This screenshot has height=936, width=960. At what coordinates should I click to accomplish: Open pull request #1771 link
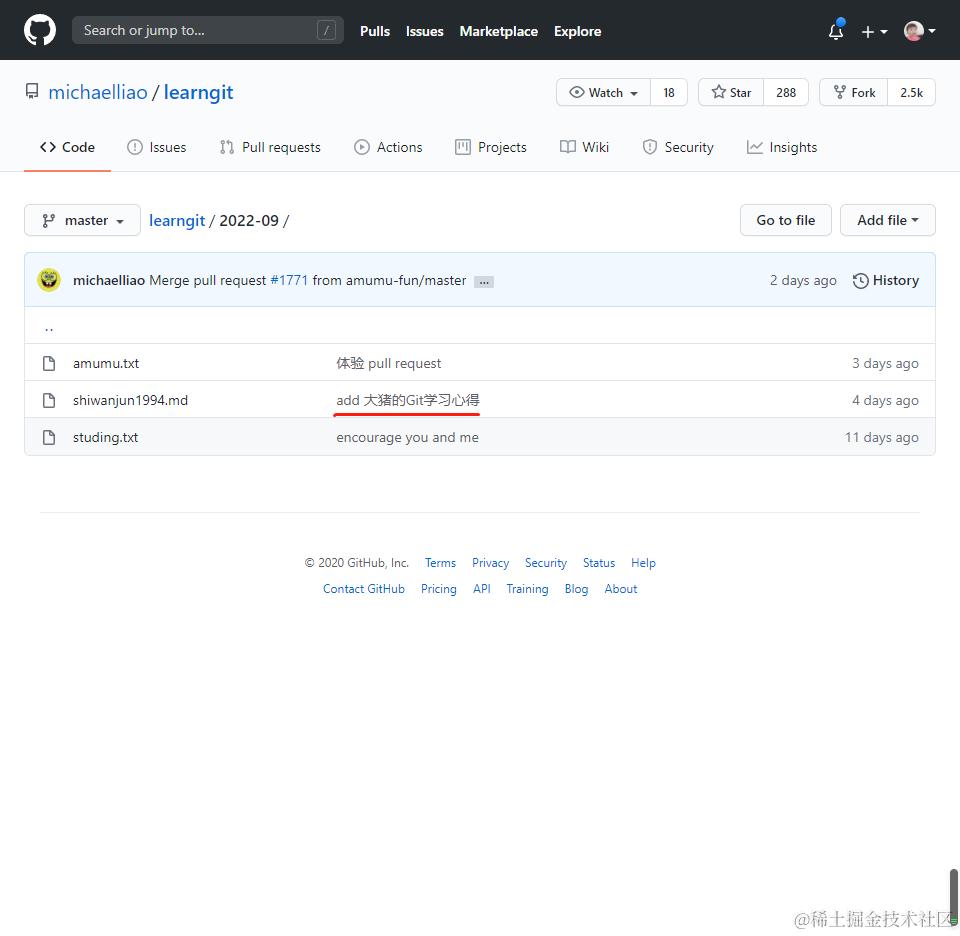pyautogui.click(x=289, y=280)
